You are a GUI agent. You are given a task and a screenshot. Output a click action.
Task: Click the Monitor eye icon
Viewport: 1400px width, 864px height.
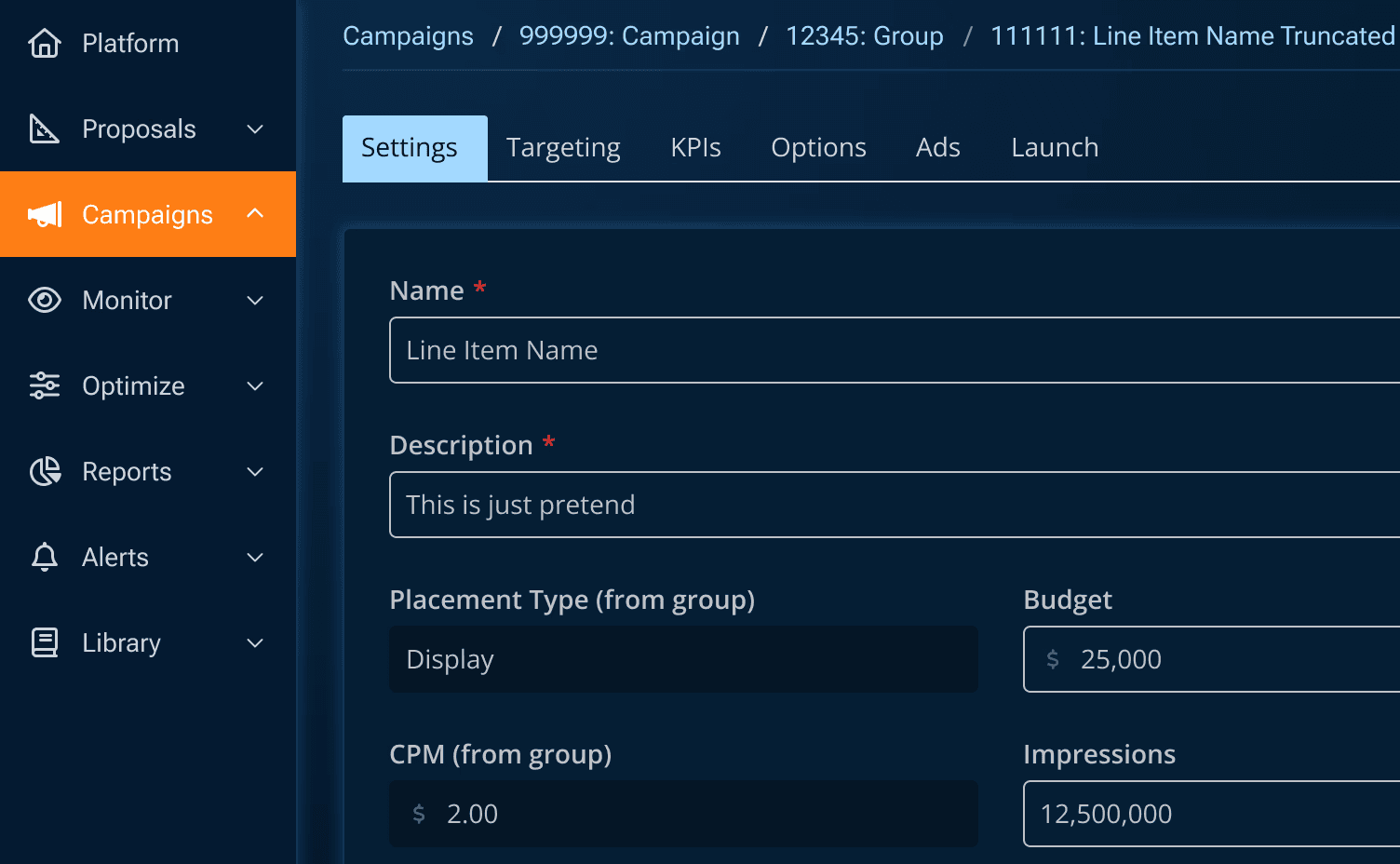45,300
